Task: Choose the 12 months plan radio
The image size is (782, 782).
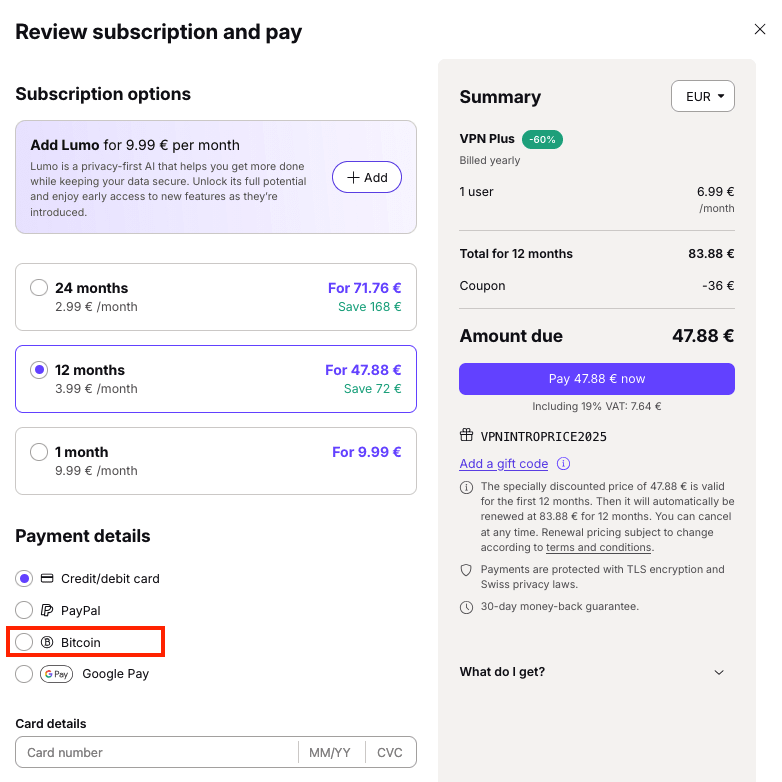Action: coord(39,370)
